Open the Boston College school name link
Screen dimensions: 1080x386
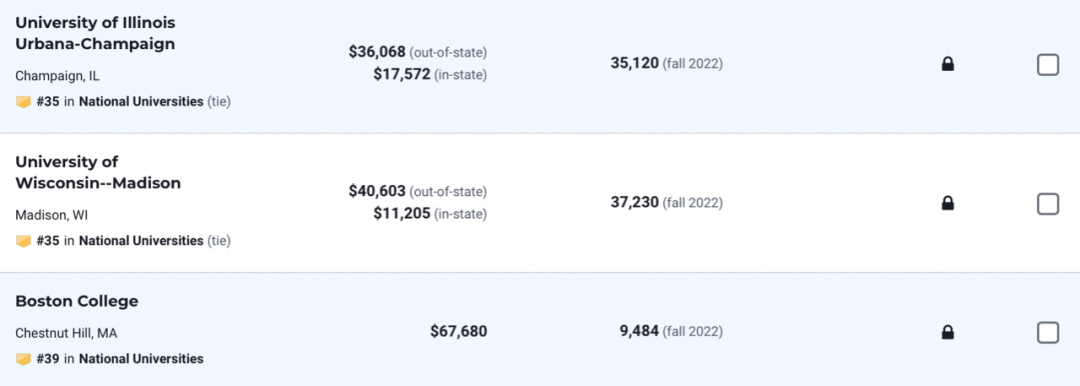(76, 301)
